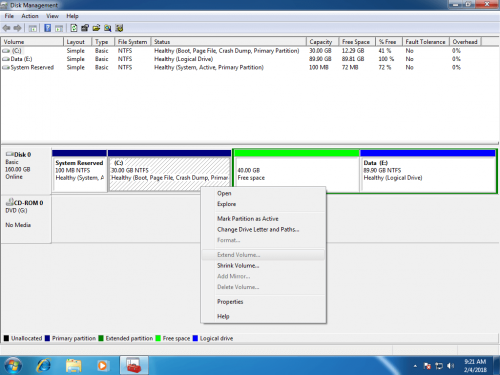This screenshot has height=375, width=500.
Task: Show hidden tray icons arrow
Action: pyautogui.click(x=415, y=366)
